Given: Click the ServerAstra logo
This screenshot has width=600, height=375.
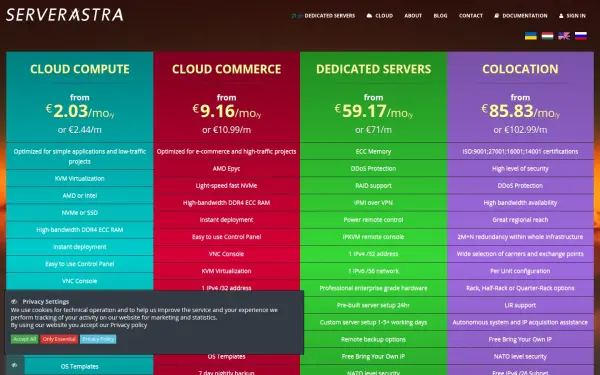Looking at the screenshot, I should tap(65, 15).
